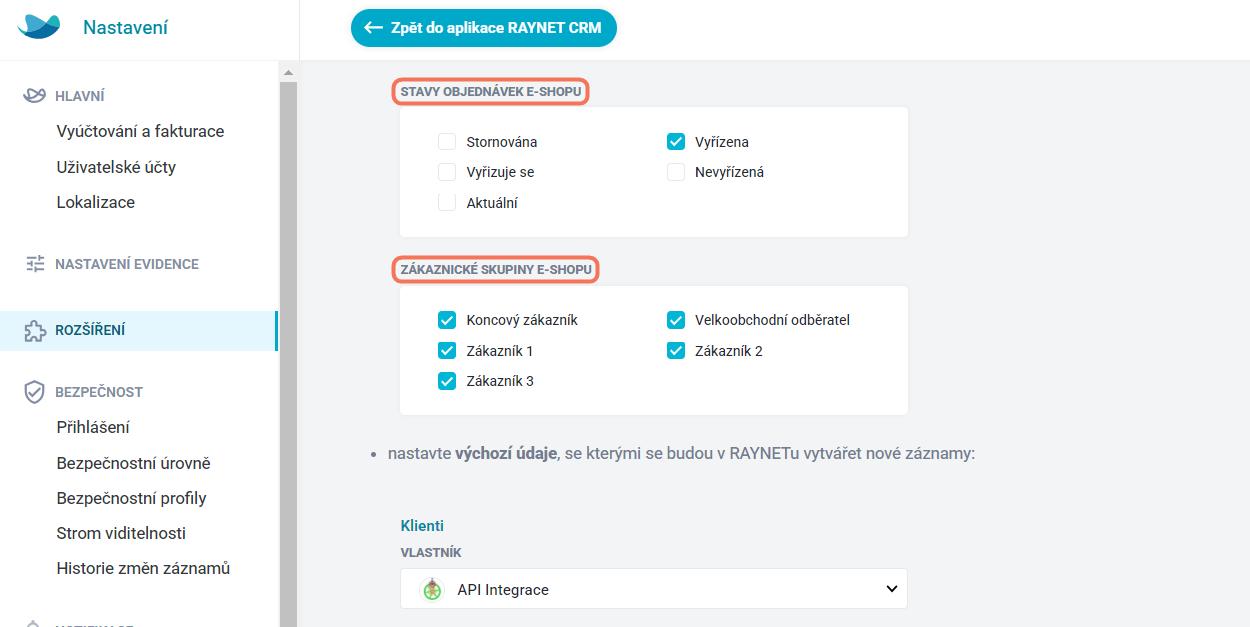Click the sidebar scrollbar up arrow
Screen dimensions: 1250x627
point(288,73)
